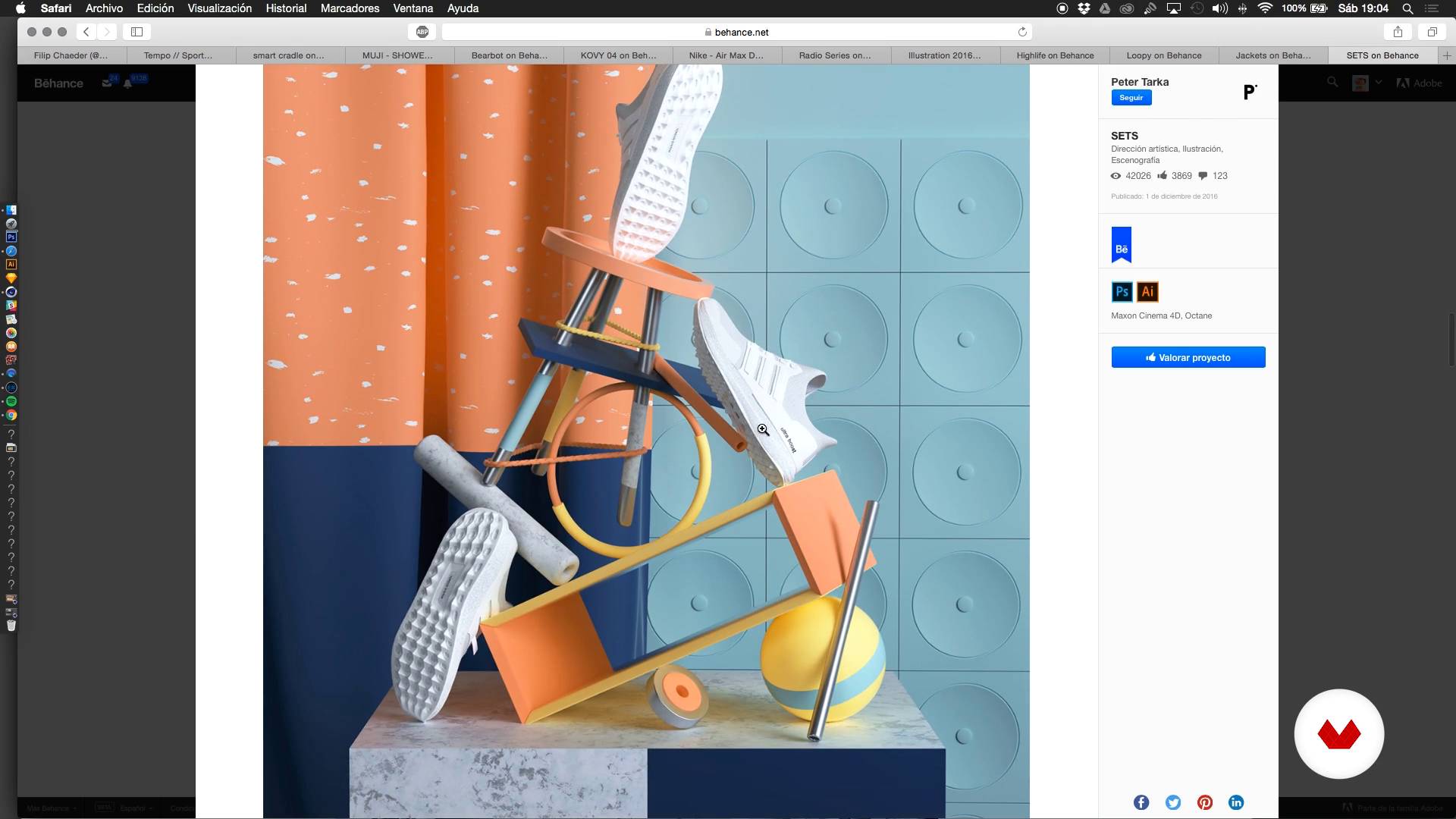Click the Illustrator tool badge

(x=1147, y=292)
